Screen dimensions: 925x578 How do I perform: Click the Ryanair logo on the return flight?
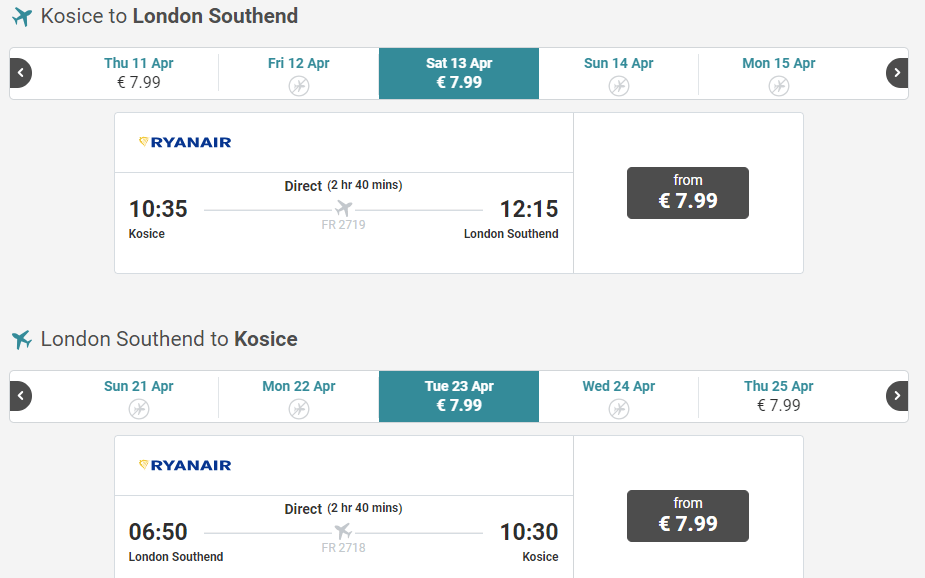tap(185, 465)
